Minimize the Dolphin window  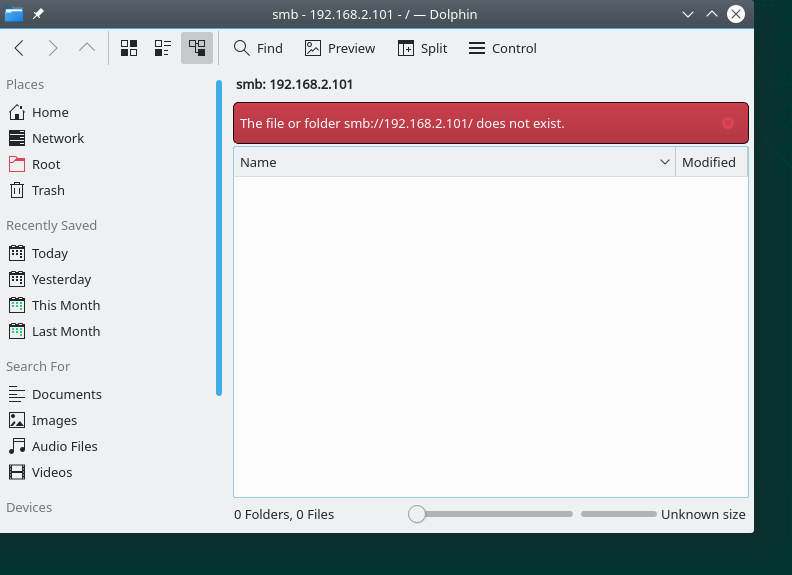point(687,14)
